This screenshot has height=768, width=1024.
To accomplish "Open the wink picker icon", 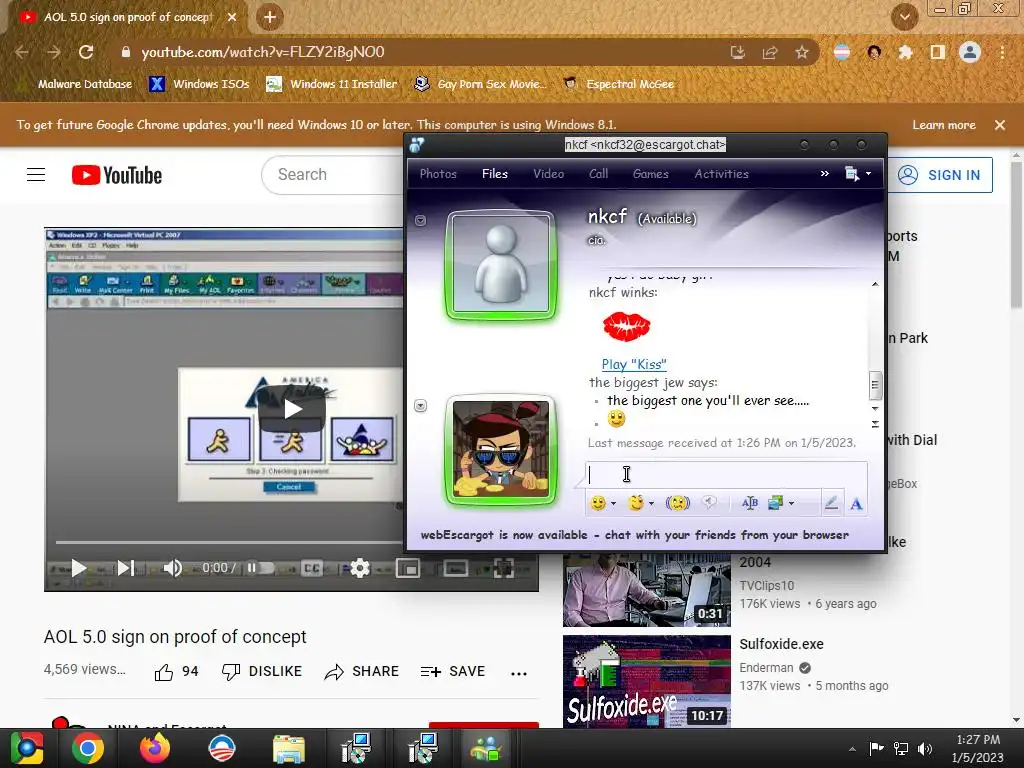I will click(635, 503).
